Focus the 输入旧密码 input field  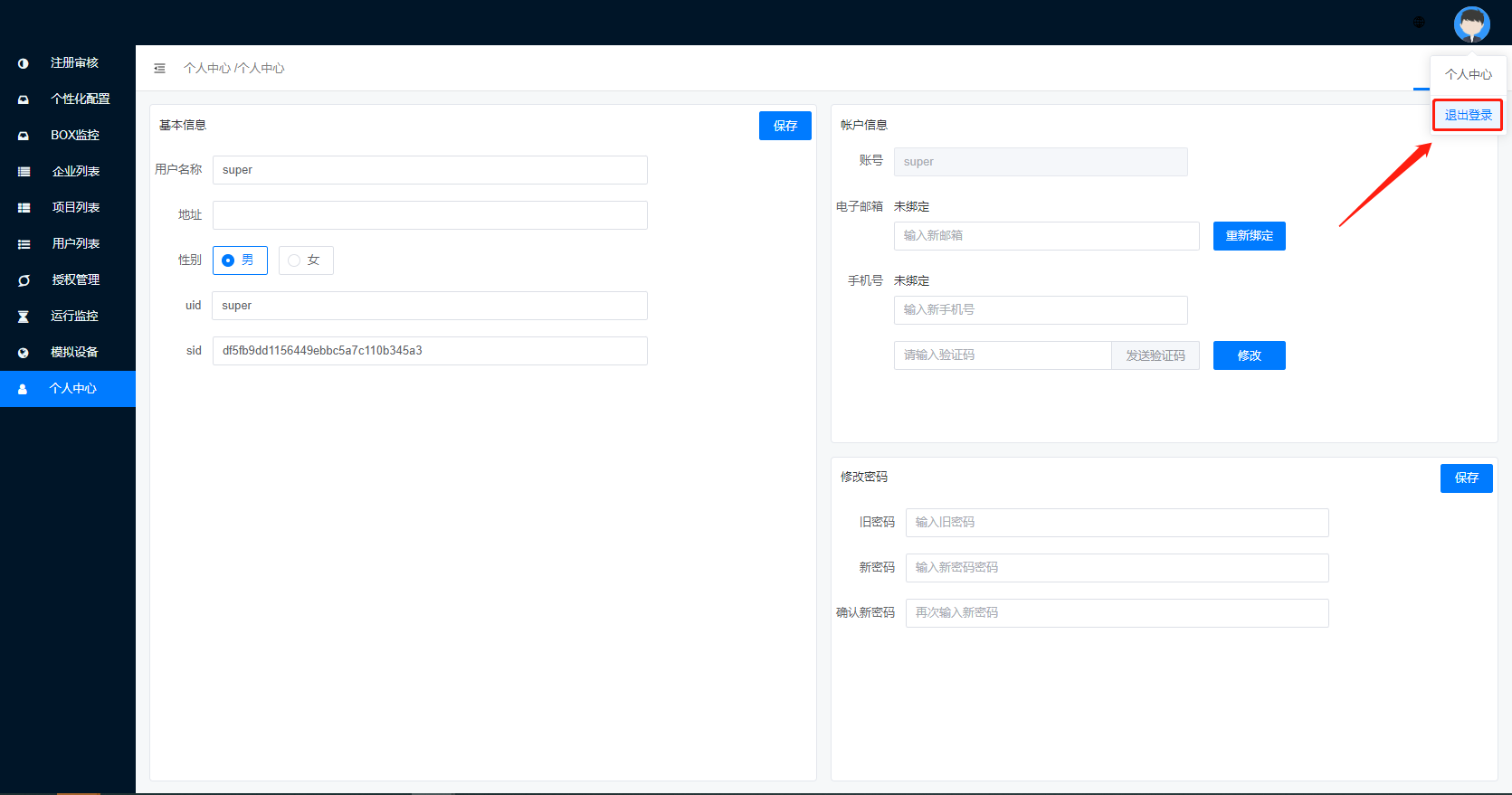(1117, 523)
